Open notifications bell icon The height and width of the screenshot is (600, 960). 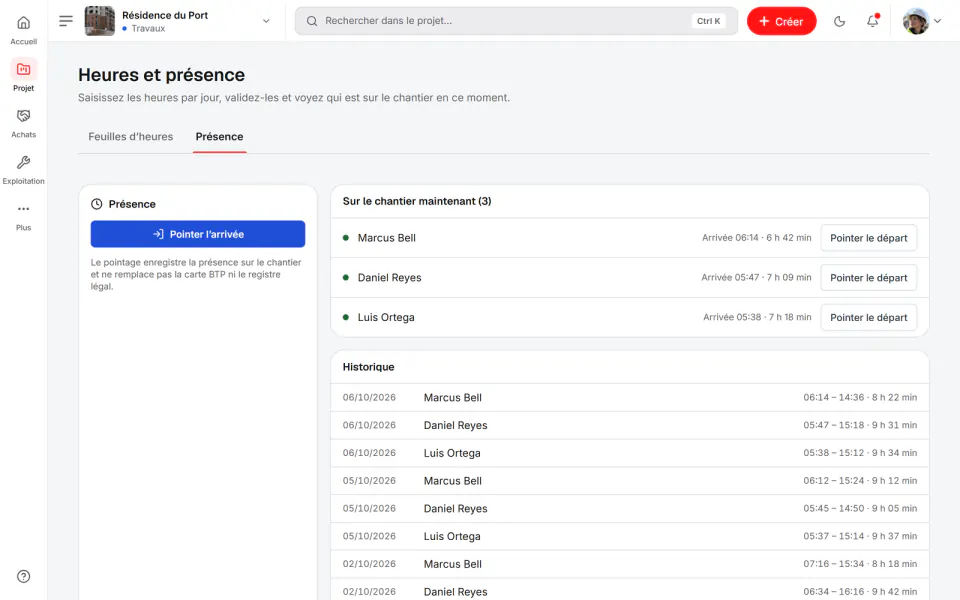coord(872,21)
